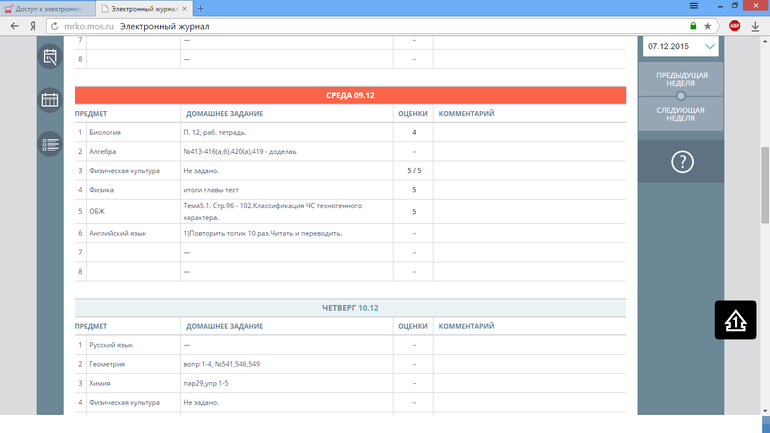Click homework 'итоги главы тест'

211,190
